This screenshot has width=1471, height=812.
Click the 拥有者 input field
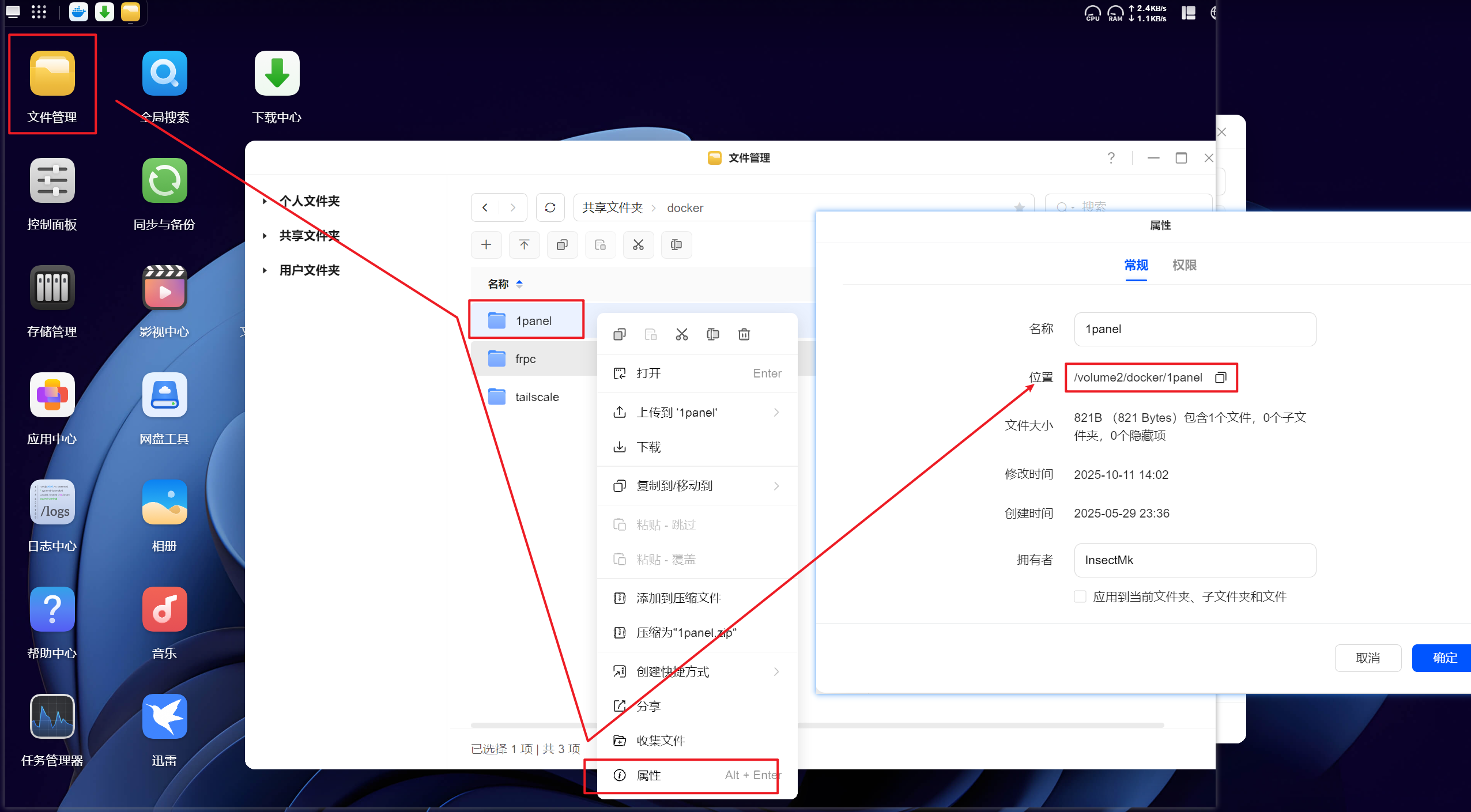[x=1194, y=560]
